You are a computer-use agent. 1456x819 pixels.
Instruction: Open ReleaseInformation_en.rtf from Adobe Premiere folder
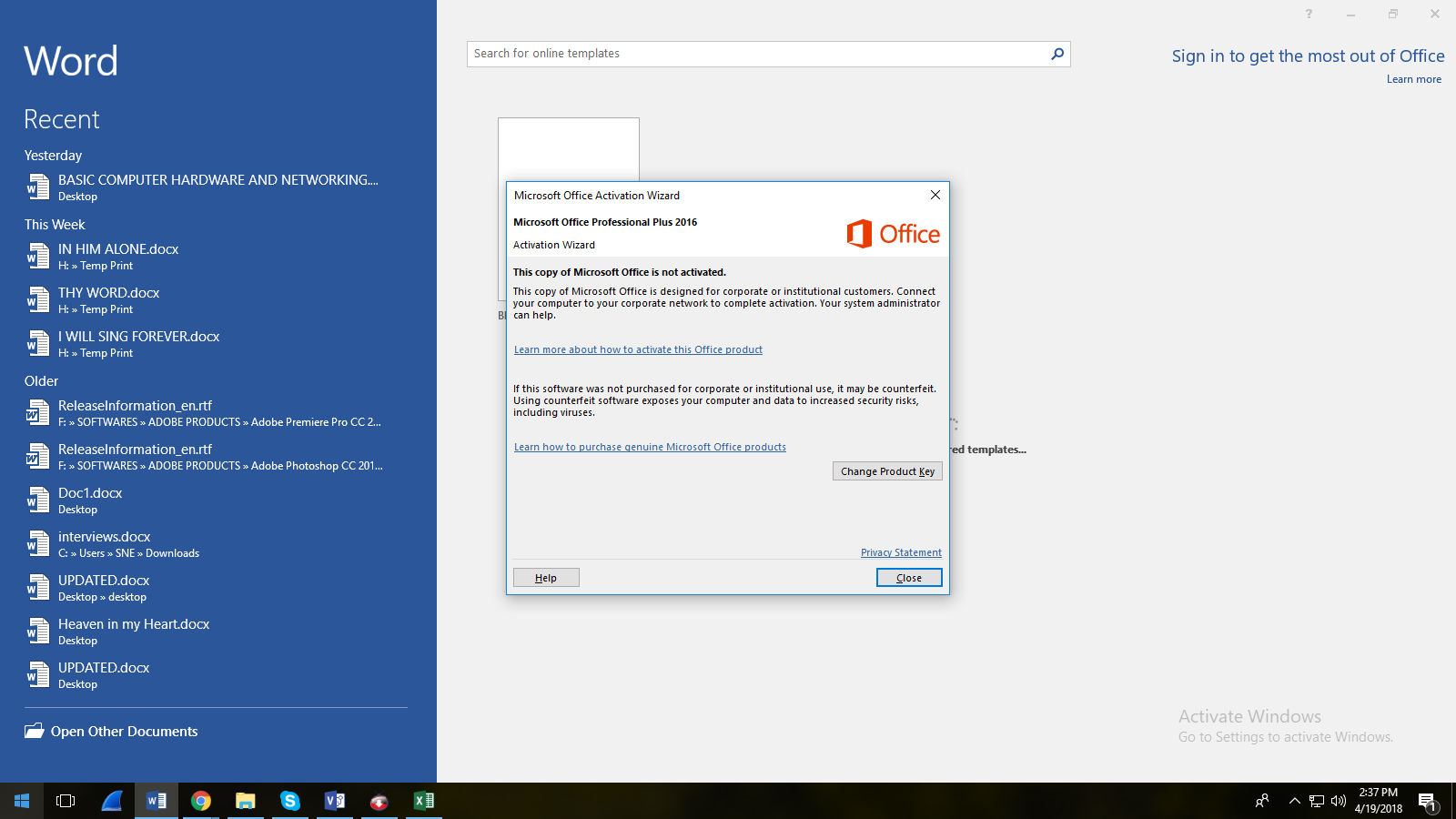(218, 413)
